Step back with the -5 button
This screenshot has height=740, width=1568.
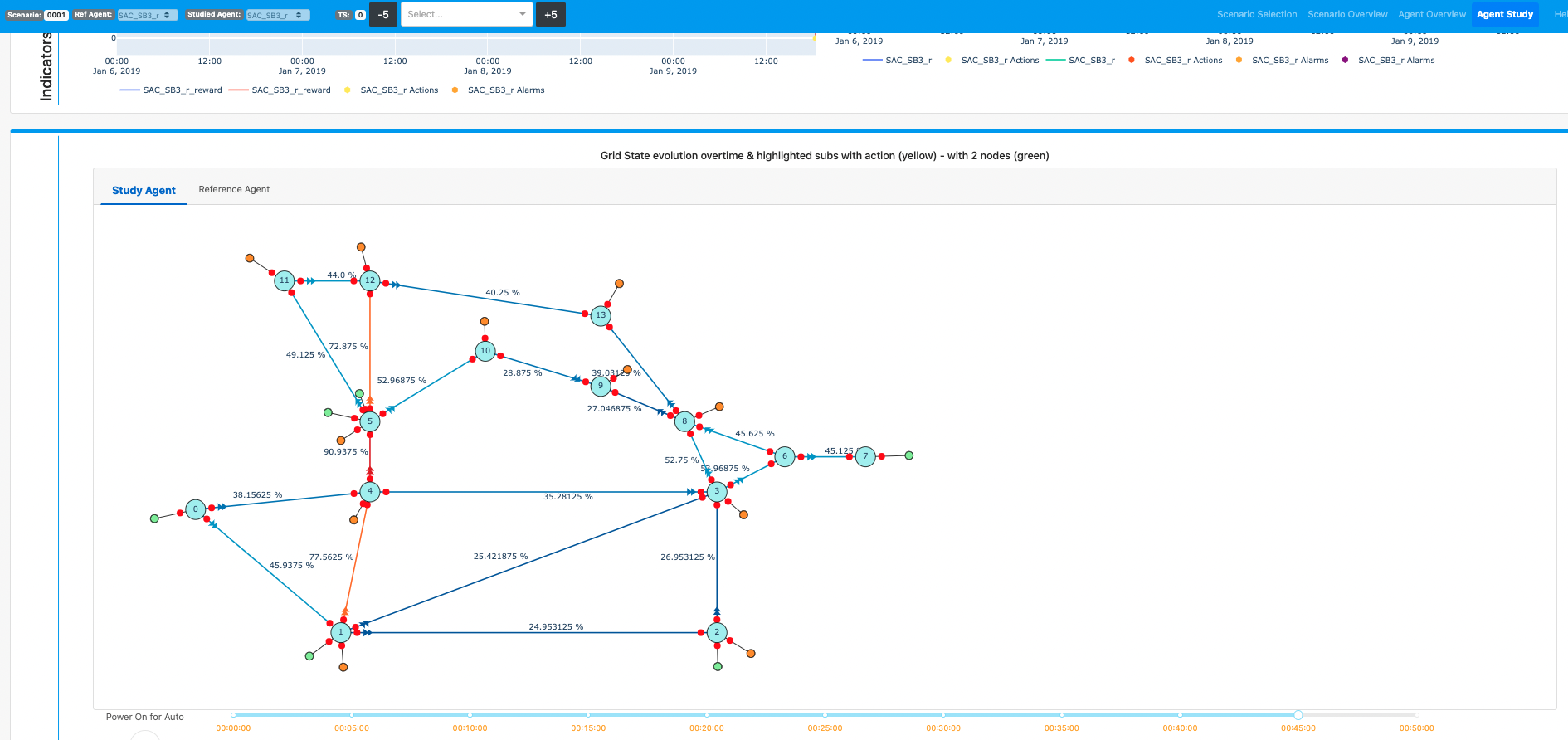tap(383, 14)
